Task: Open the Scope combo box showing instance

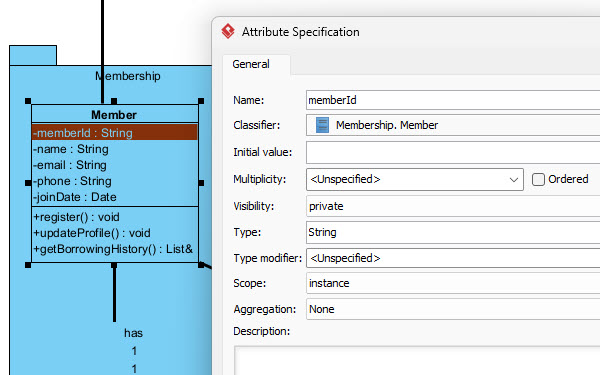Action: pos(453,283)
